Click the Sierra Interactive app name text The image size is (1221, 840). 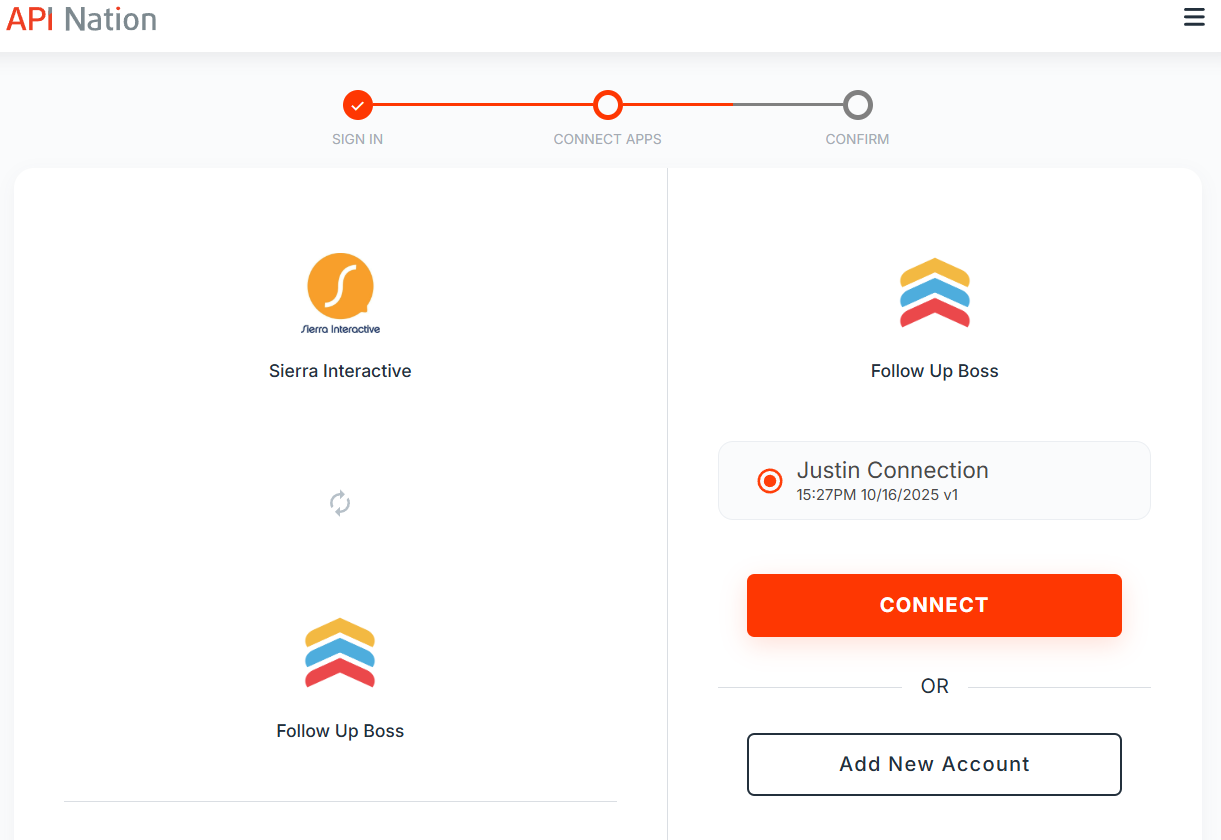pyautogui.click(x=340, y=371)
